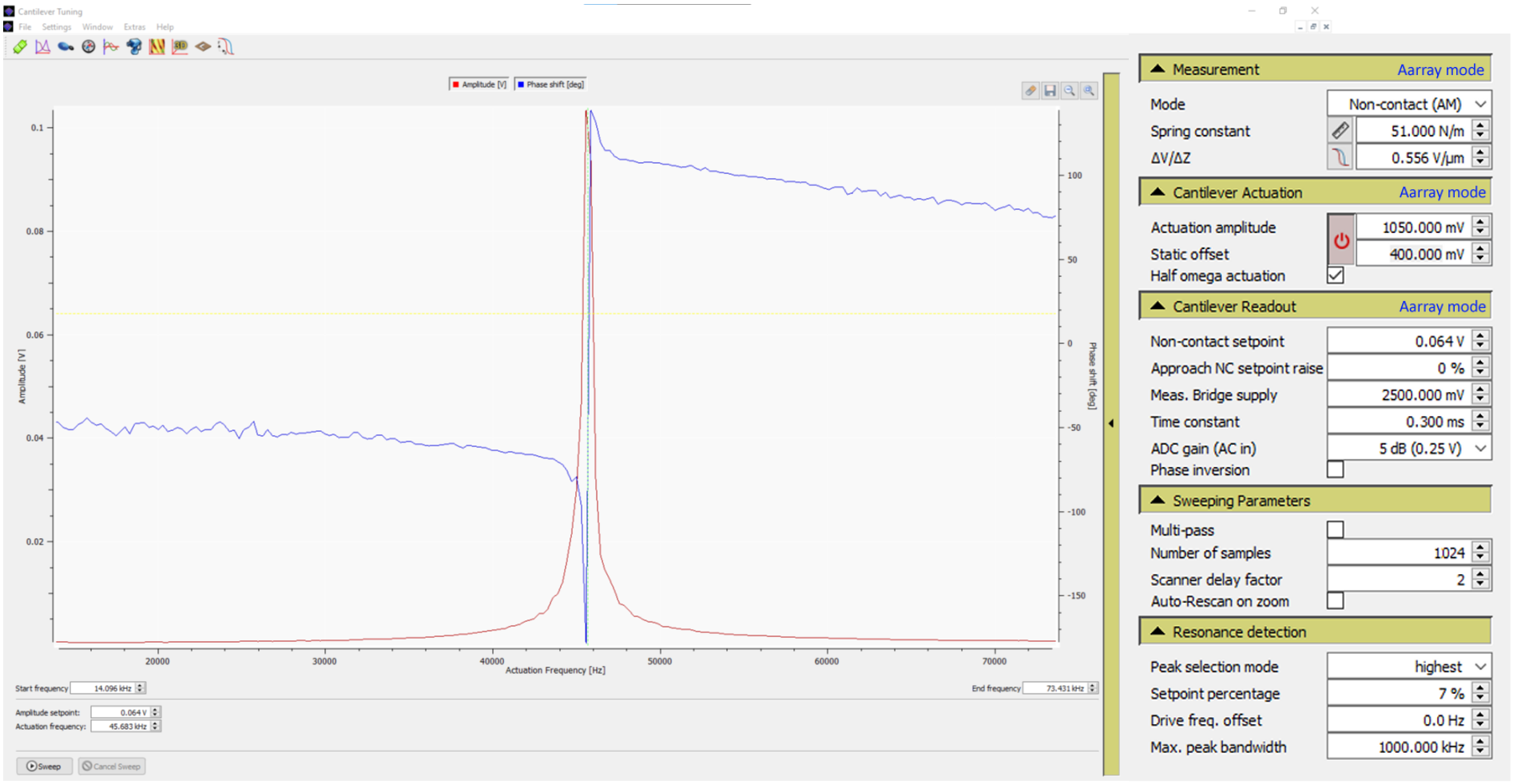This screenshot has width=1513, height=784.
Task: Toggle the blue Phase shift [deg] legend swatch
Action: [x=521, y=85]
